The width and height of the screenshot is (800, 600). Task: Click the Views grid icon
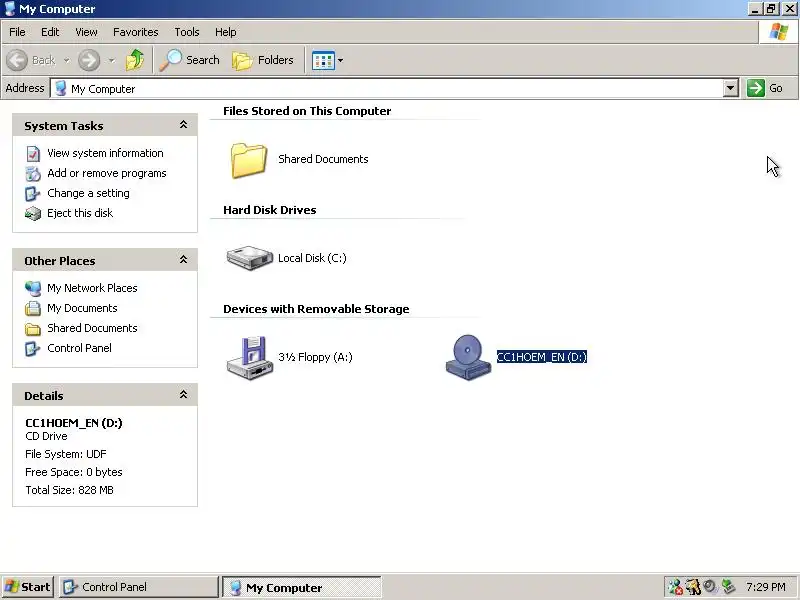point(323,61)
